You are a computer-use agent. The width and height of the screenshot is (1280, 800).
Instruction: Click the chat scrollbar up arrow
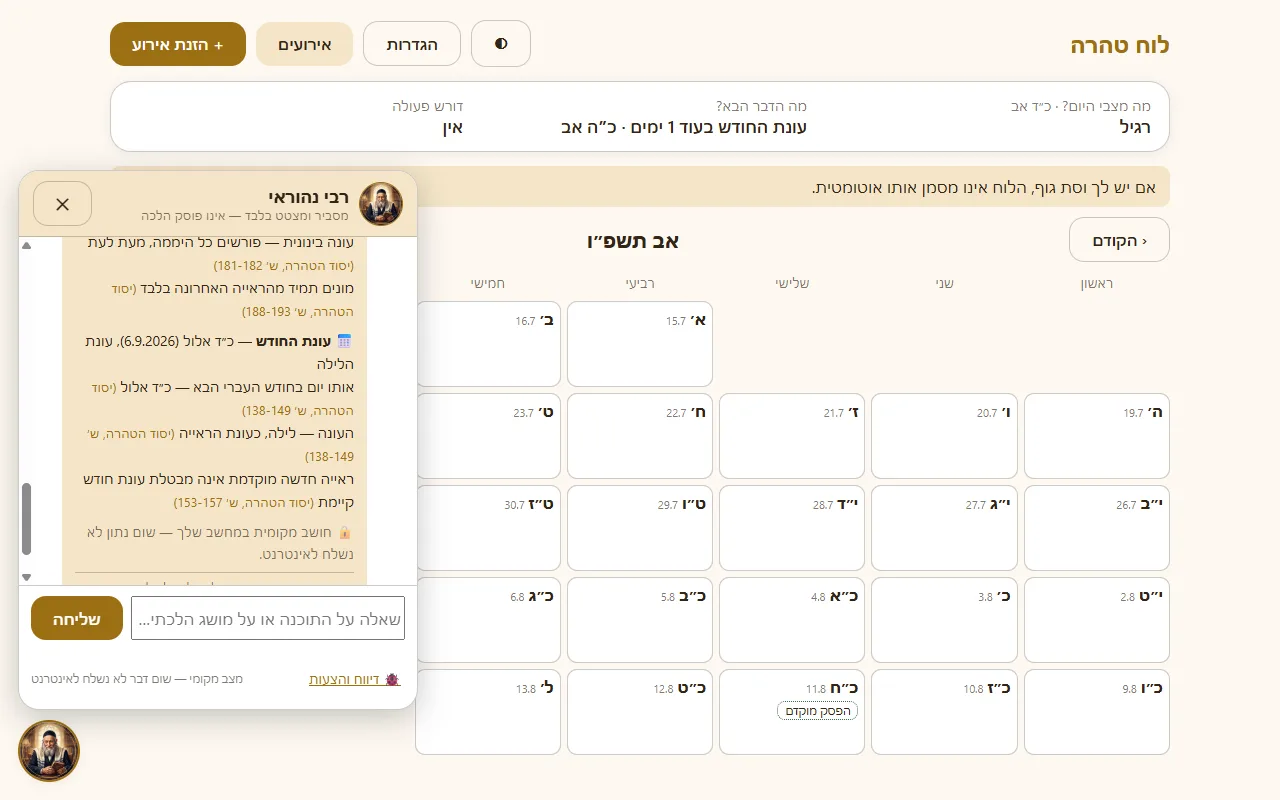click(x=27, y=245)
